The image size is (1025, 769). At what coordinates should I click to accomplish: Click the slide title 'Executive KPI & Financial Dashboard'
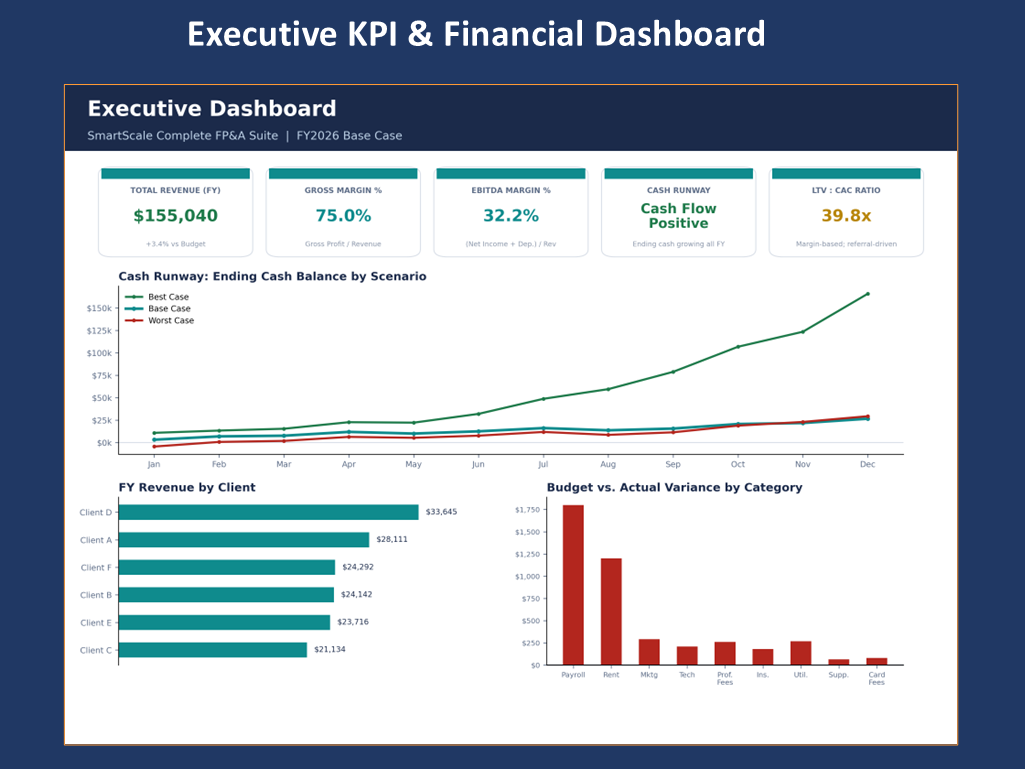click(x=476, y=34)
